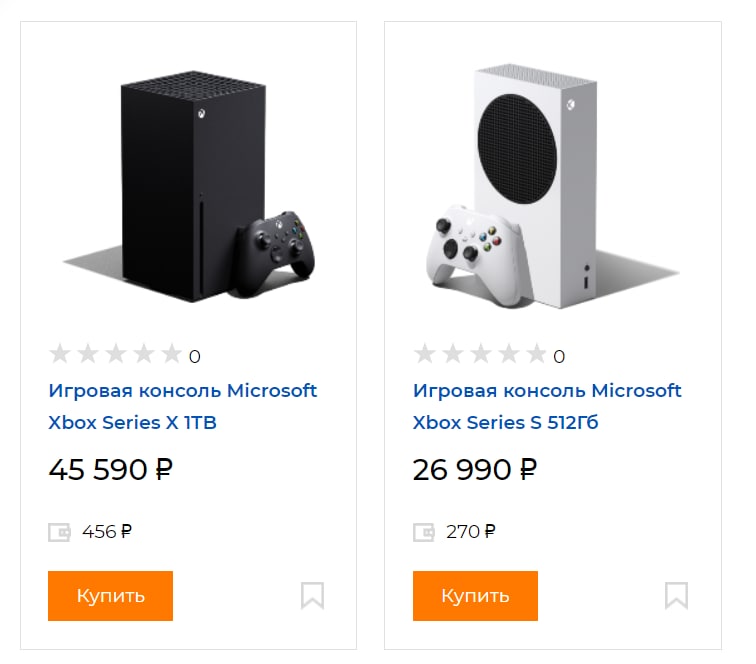Select the third rating star for Xbox Series S
756x664 pixels.
coord(481,354)
